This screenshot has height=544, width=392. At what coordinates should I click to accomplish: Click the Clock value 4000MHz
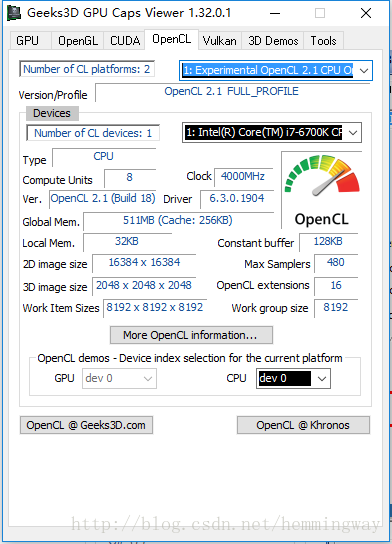[243, 177]
